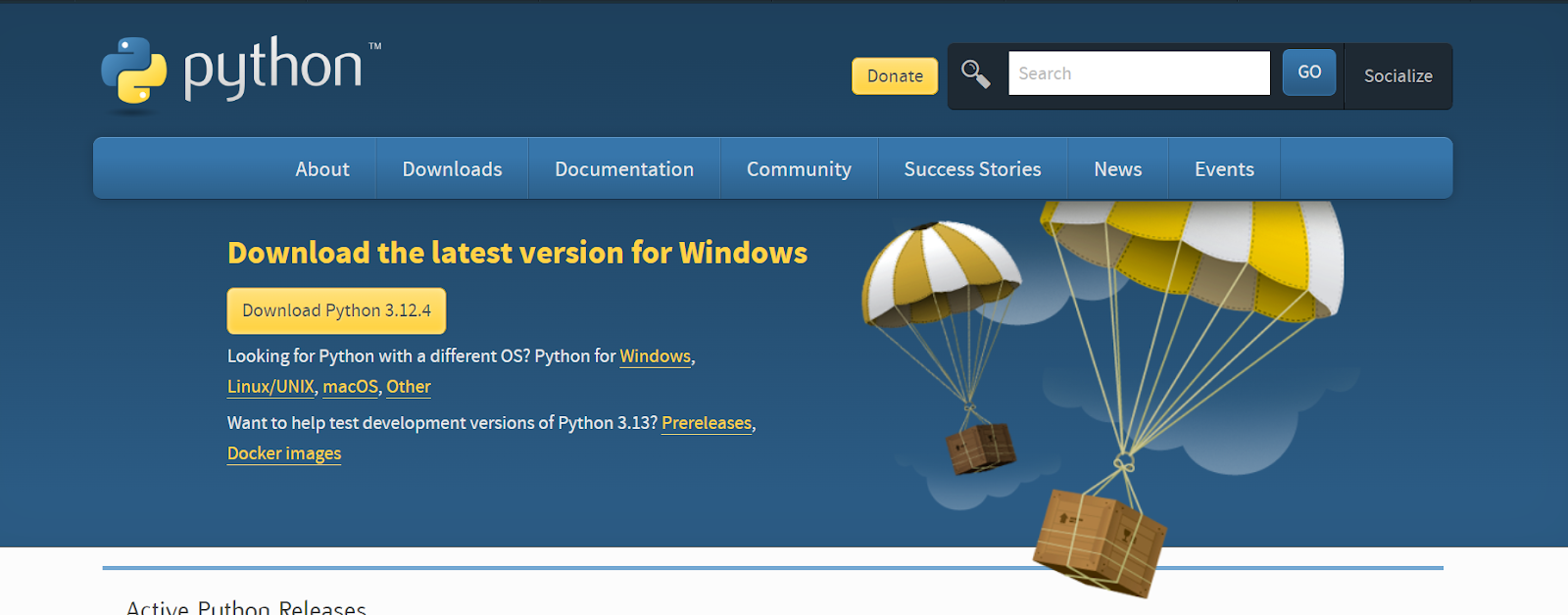Click the Donate button

click(895, 76)
